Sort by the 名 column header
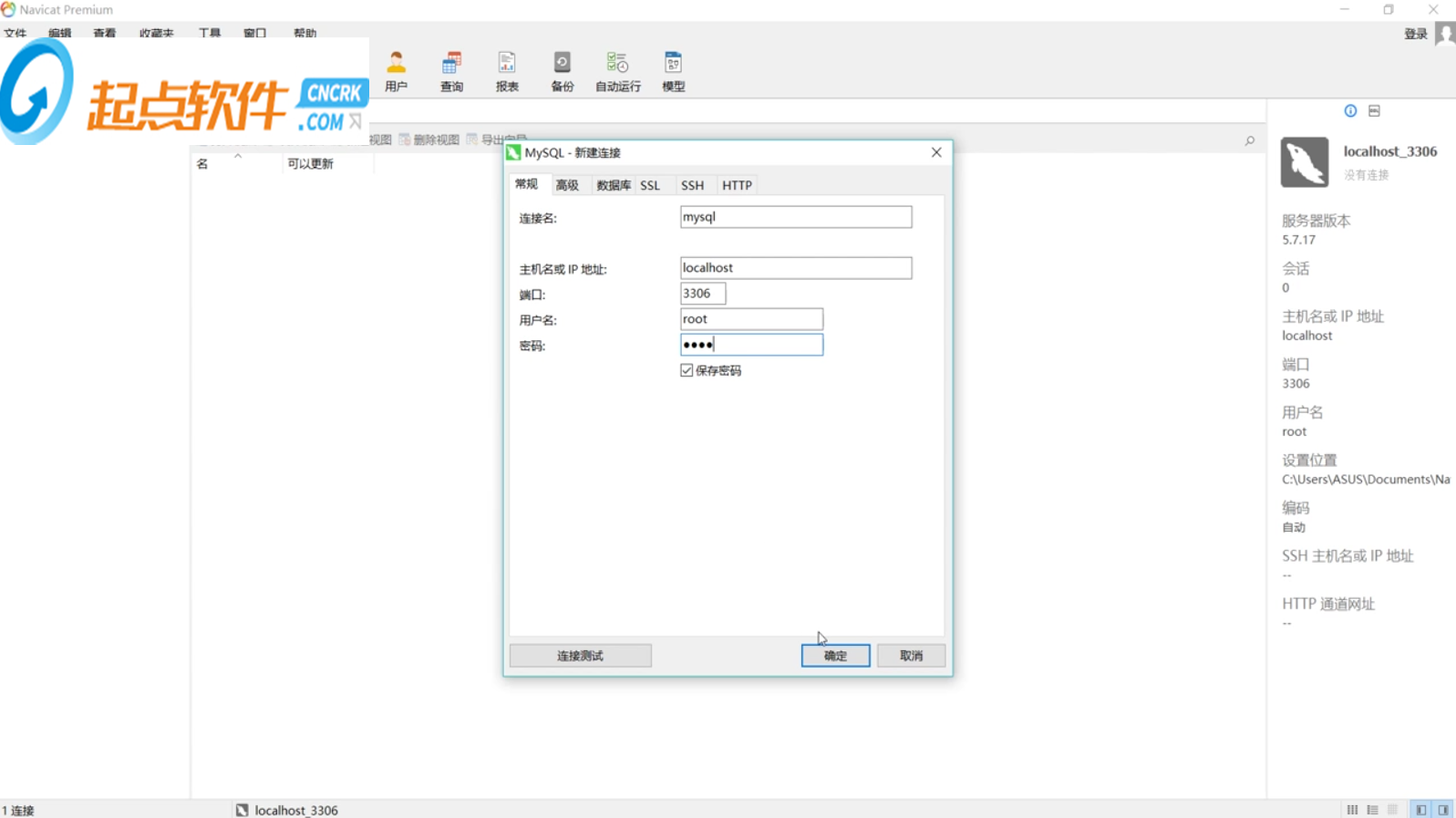 pos(235,164)
